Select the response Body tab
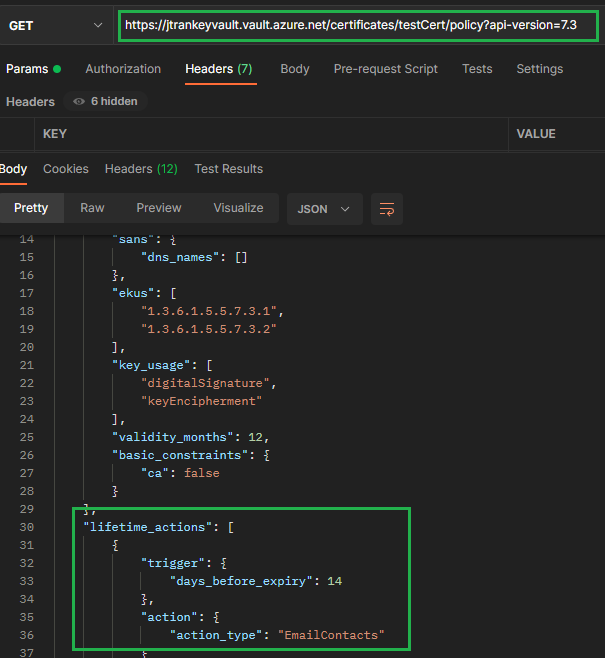This screenshot has width=605, height=658. point(13,169)
